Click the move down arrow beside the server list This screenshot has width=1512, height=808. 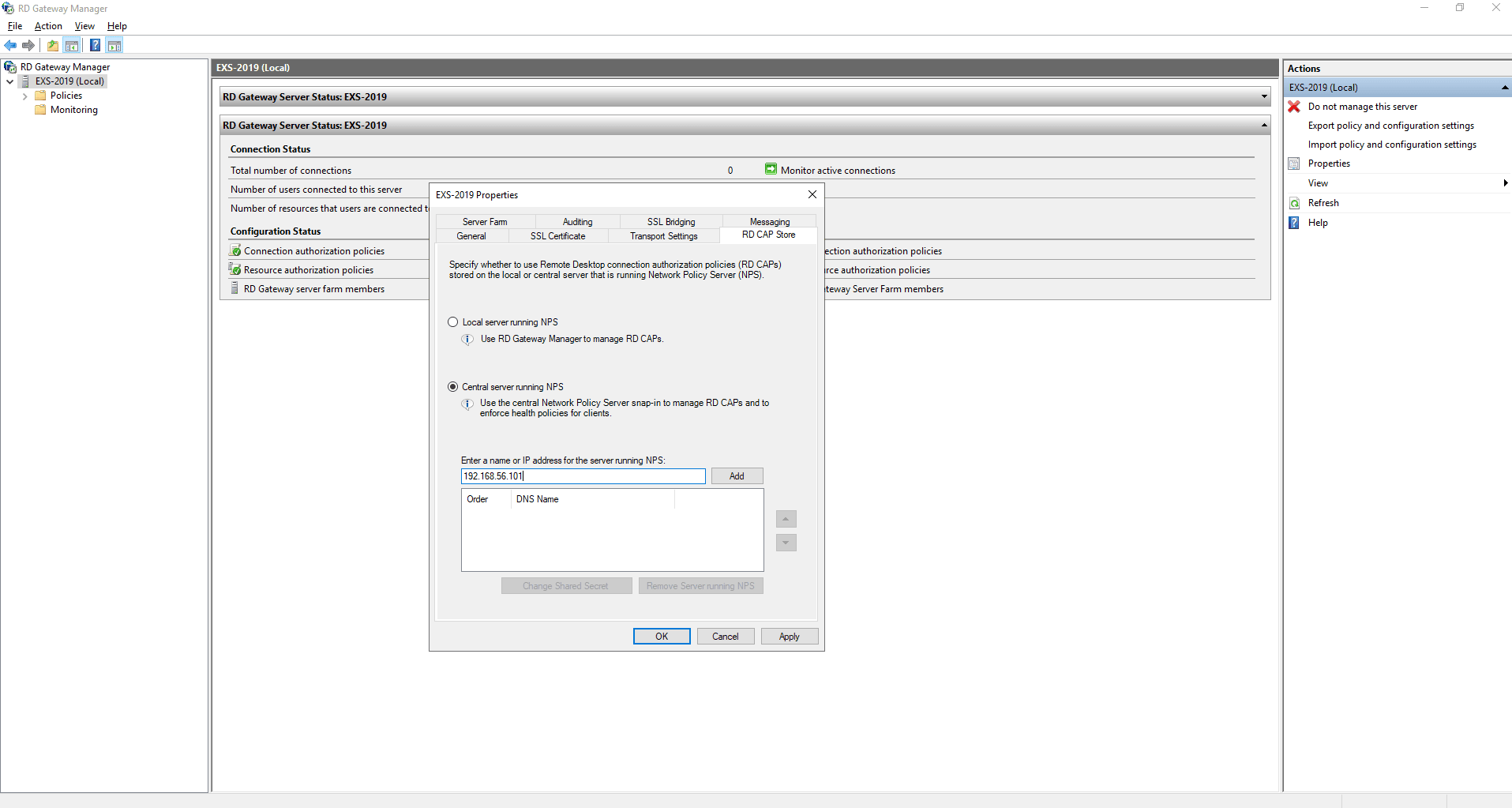coord(786,543)
